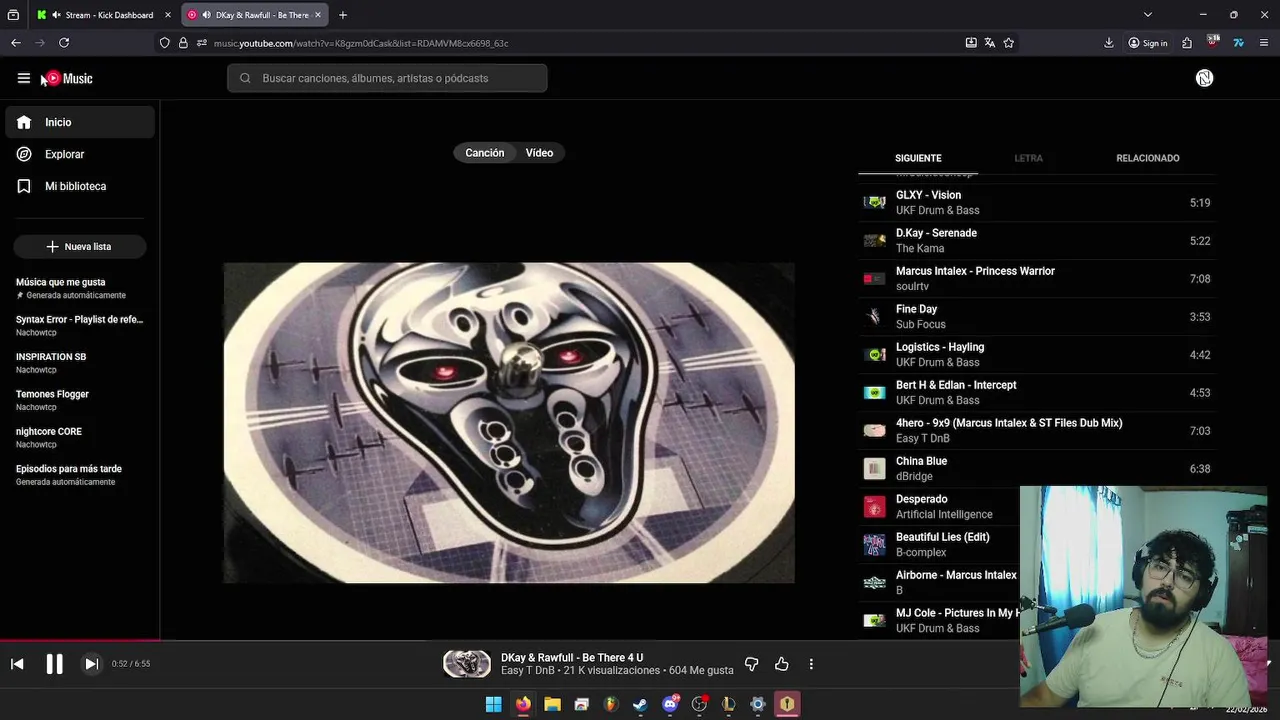Open Firefox extensions puzzle icon
The width and height of the screenshot is (1280, 720).
tap(1187, 43)
